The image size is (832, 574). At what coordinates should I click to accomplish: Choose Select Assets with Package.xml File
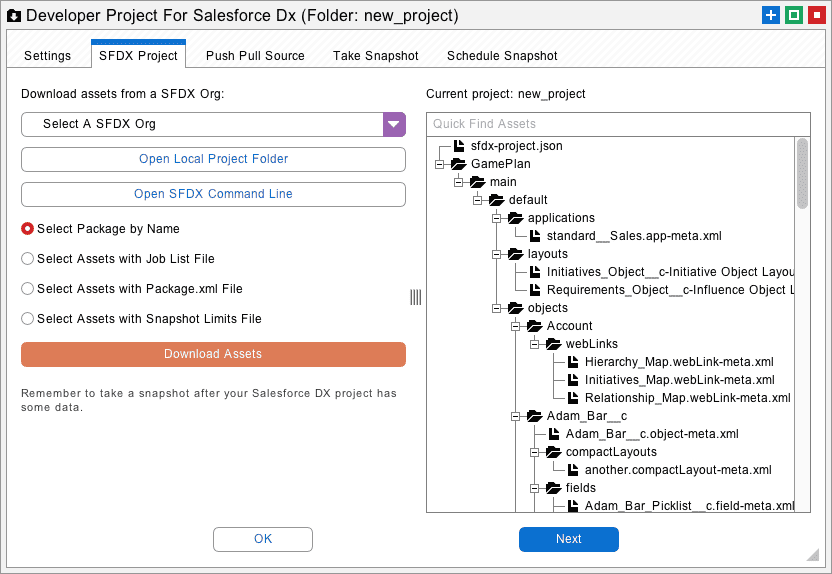(27, 289)
